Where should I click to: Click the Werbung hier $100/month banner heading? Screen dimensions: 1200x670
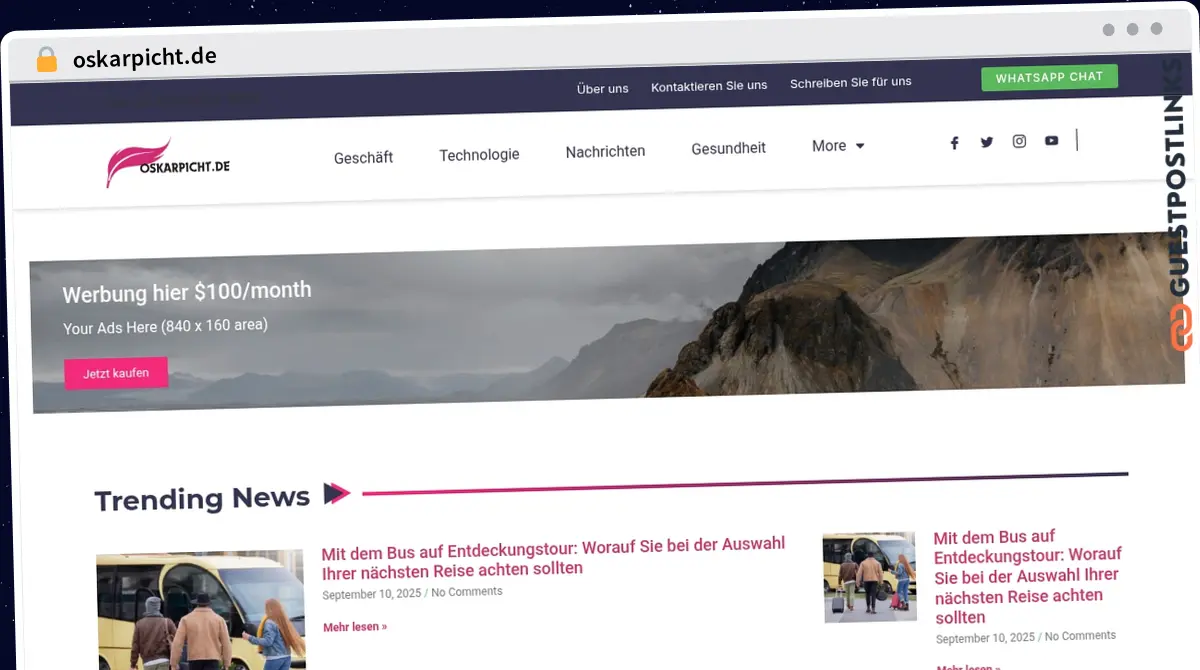[187, 292]
